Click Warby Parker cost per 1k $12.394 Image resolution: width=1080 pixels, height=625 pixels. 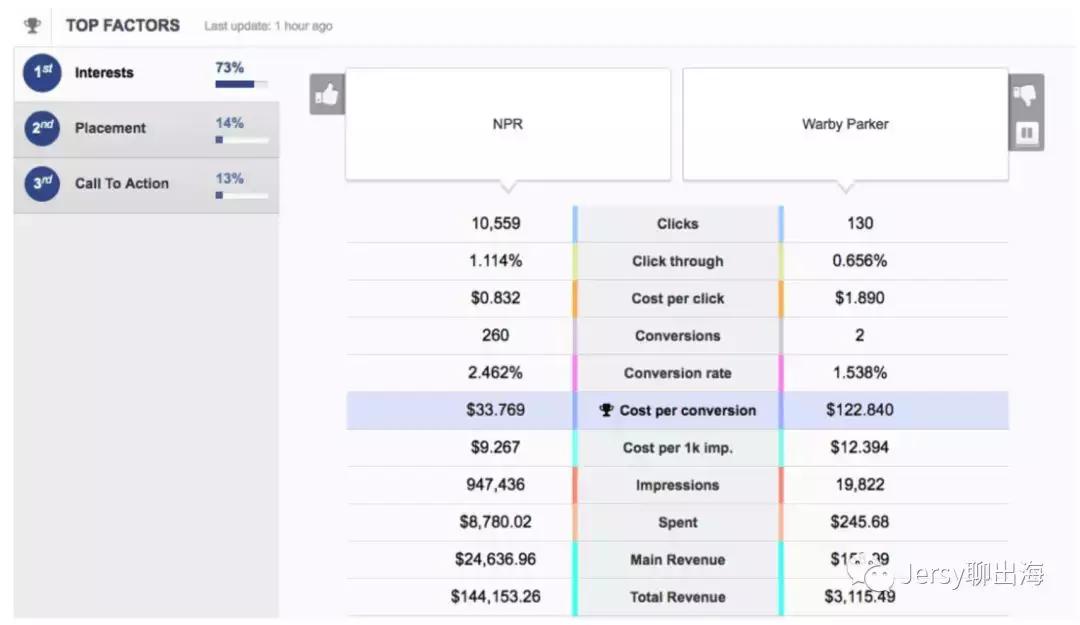click(x=860, y=447)
